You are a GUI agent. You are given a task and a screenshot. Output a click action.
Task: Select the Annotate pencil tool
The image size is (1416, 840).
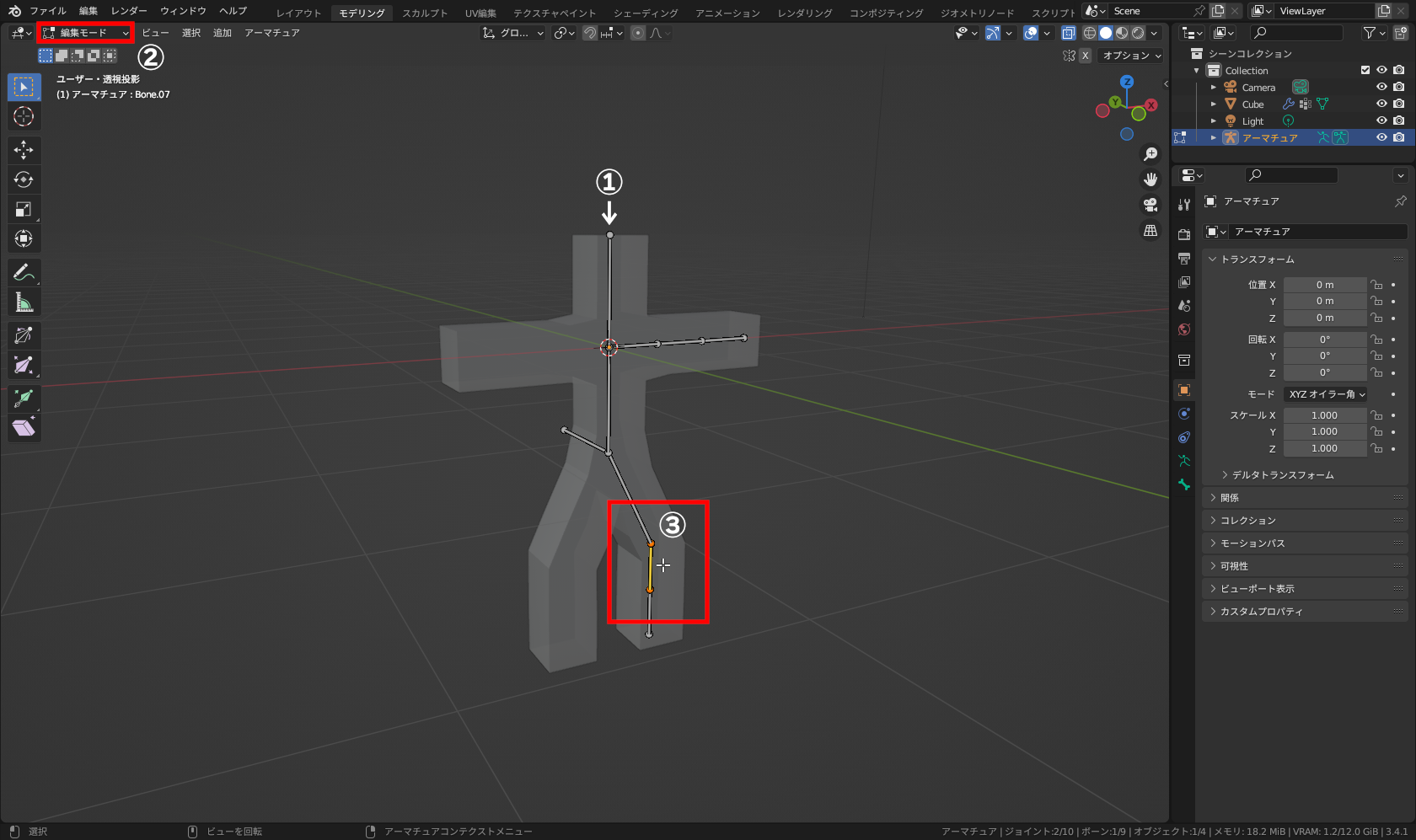24,272
